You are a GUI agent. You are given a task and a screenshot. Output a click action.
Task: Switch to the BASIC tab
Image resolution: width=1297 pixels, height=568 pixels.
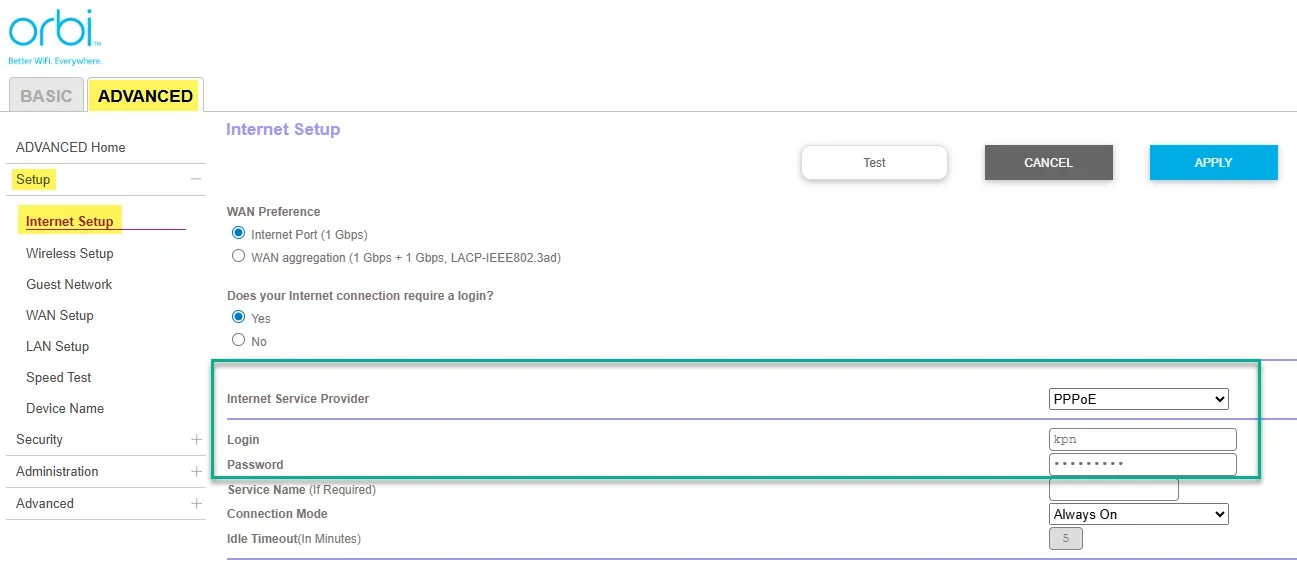46,96
